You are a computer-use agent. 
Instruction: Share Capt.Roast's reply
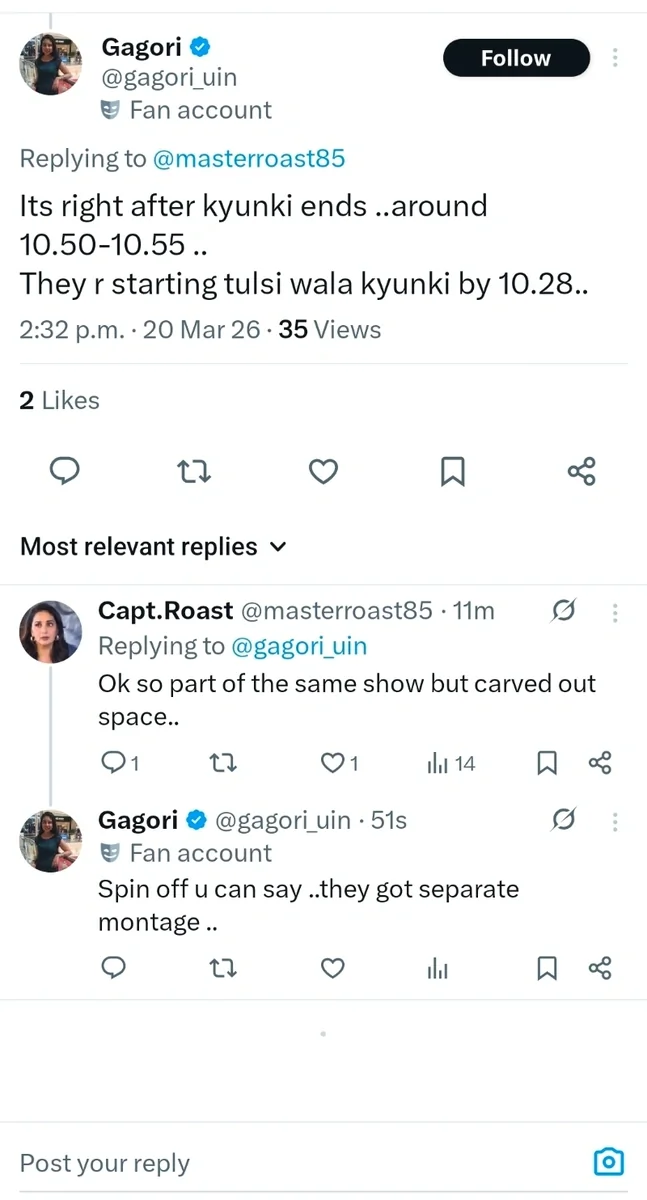(600, 763)
